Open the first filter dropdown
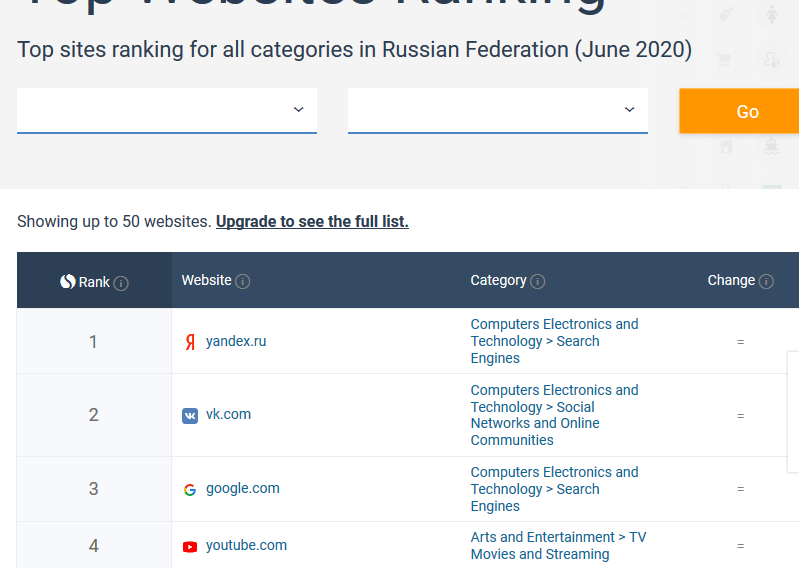 click(x=167, y=111)
